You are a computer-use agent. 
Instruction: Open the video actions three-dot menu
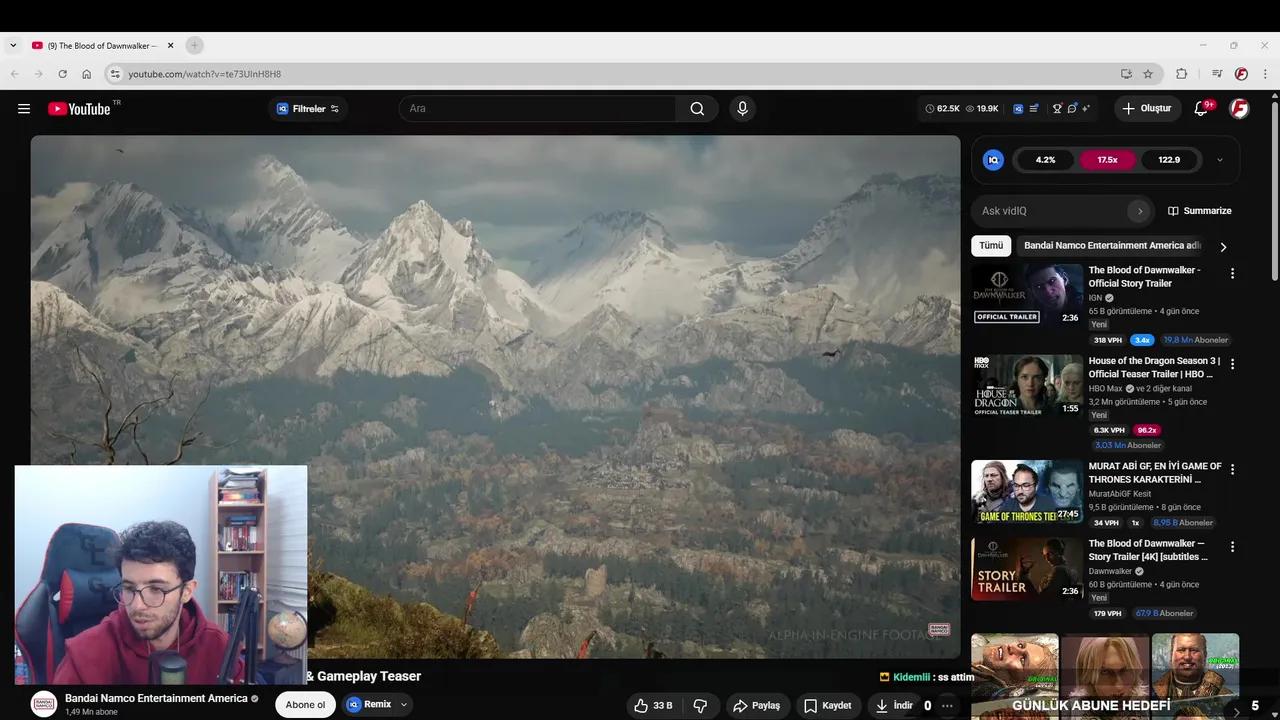947,705
